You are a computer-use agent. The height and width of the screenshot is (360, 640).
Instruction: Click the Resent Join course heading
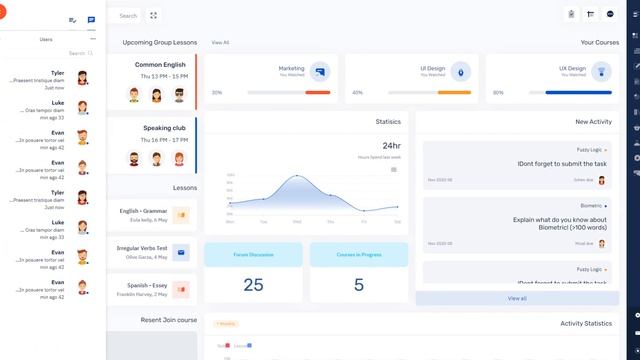click(169, 320)
